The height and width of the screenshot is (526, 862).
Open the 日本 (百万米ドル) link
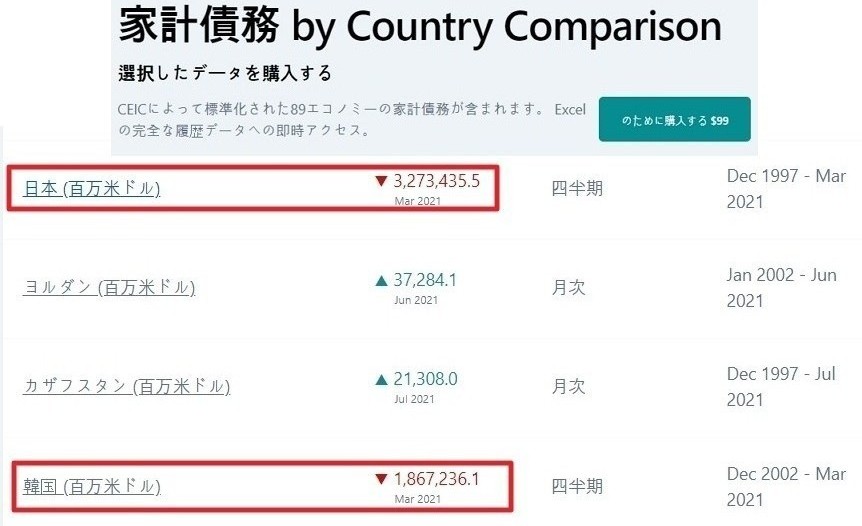(91, 188)
